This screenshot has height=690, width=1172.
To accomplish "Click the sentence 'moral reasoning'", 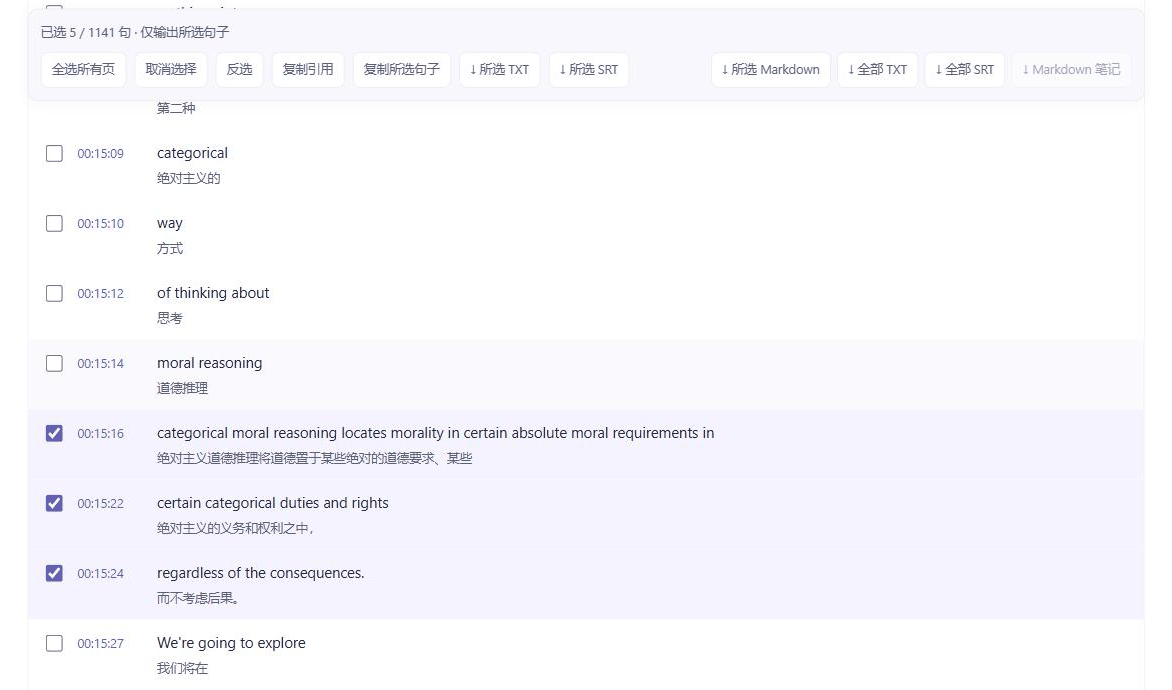I will [209, 363].
